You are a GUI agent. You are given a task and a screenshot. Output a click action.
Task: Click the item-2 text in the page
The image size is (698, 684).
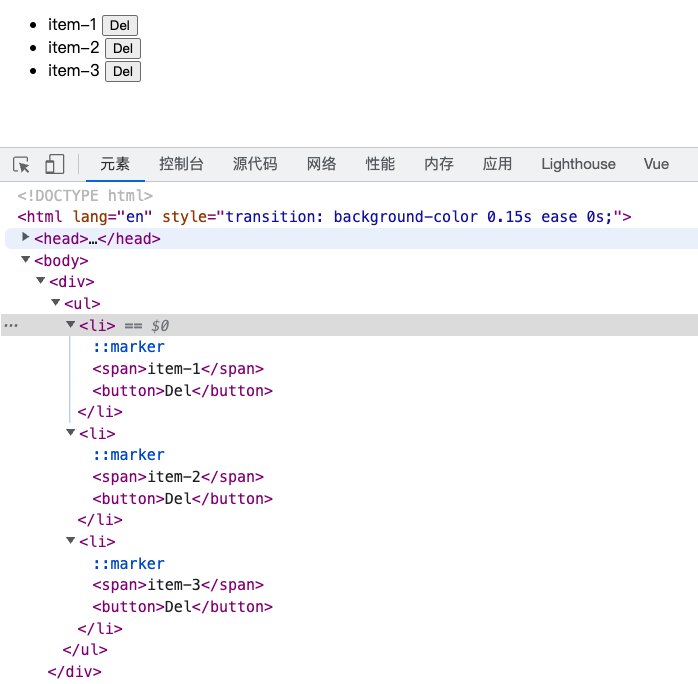tap(74, 48)
